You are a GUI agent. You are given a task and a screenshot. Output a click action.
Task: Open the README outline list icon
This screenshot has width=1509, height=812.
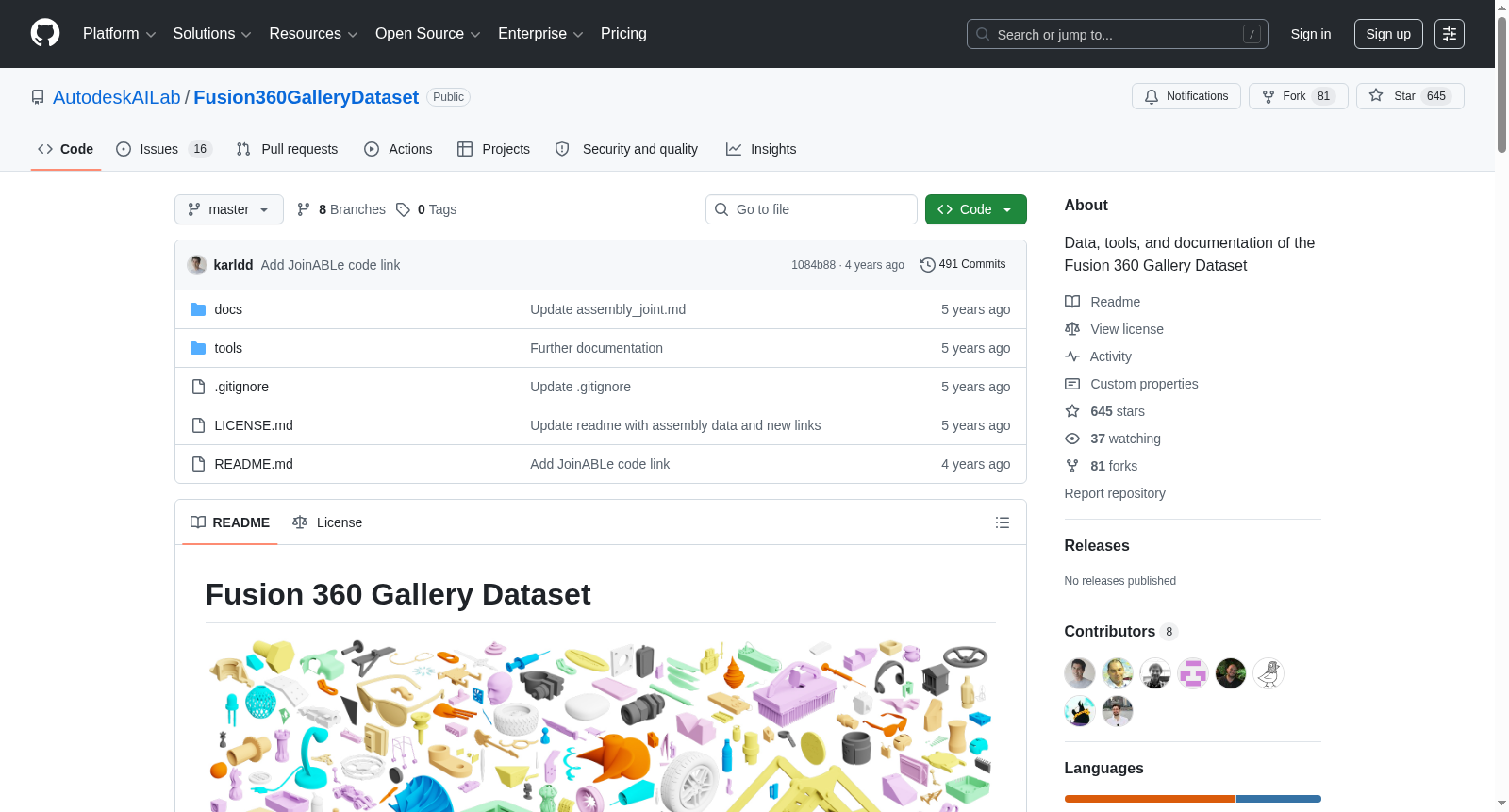(x=1003, y=522)
